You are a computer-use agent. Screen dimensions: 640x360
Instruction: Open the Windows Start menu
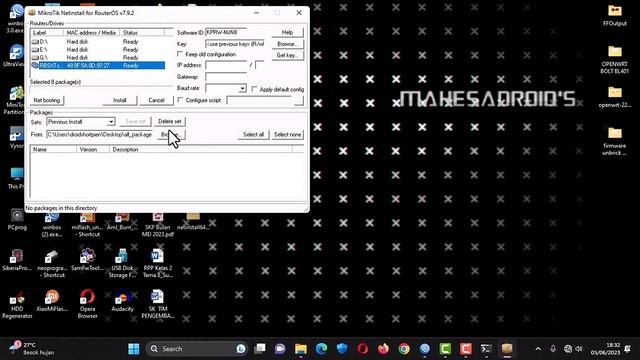(x=133, y=349)
